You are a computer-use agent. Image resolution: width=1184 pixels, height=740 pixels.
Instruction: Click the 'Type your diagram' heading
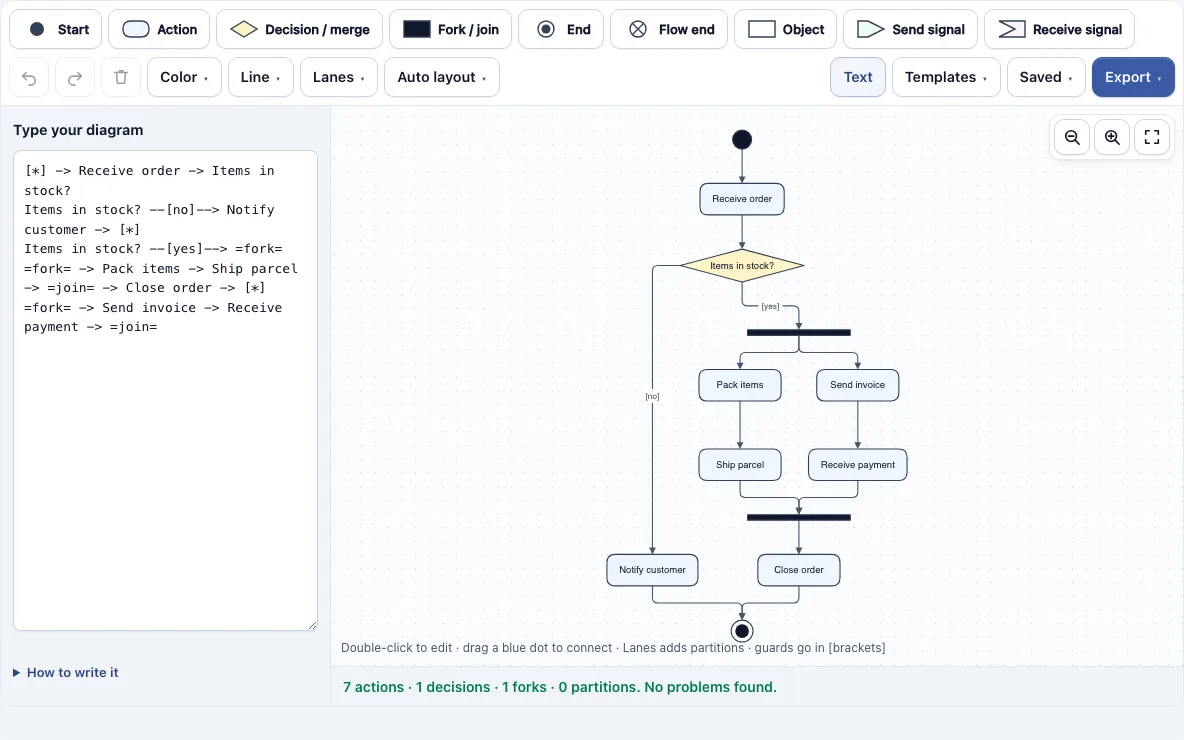click(x=79, y=130)
